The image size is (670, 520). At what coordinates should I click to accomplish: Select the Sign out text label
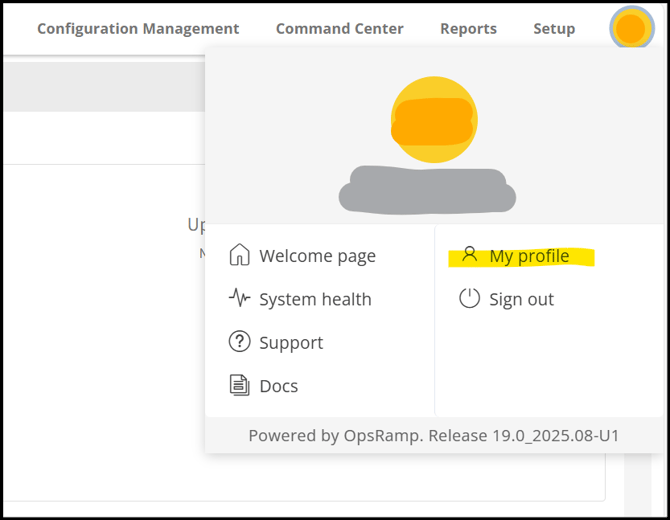pos(521,299)
